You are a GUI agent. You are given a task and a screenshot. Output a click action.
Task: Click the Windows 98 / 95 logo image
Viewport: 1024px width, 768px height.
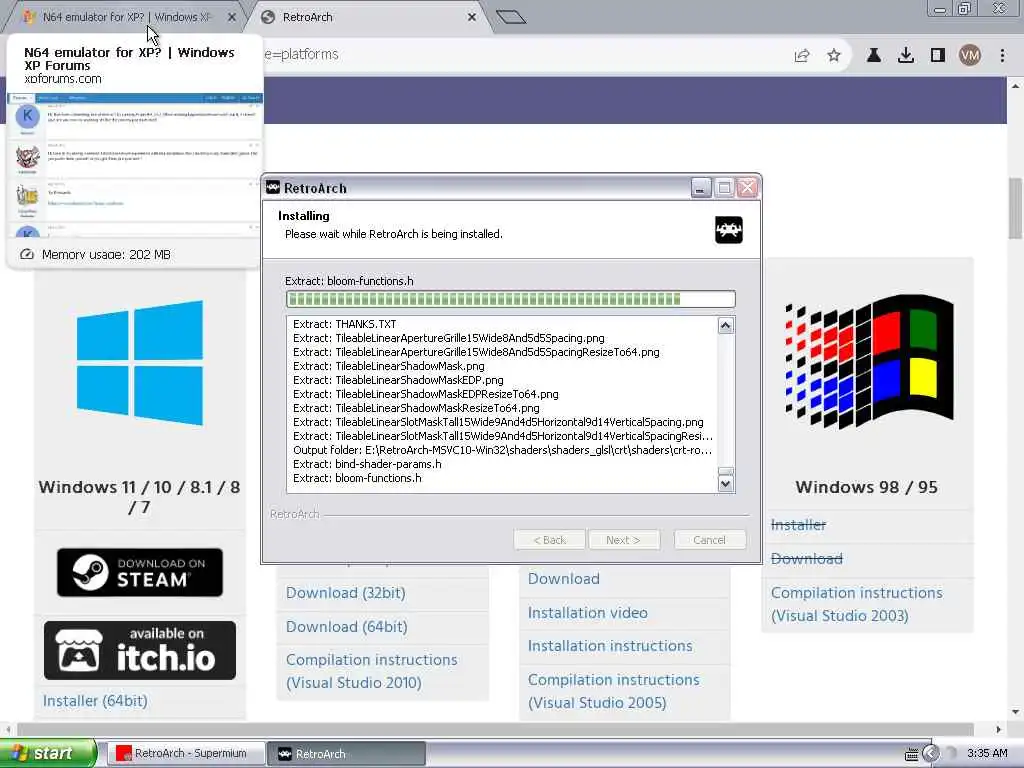869,362
